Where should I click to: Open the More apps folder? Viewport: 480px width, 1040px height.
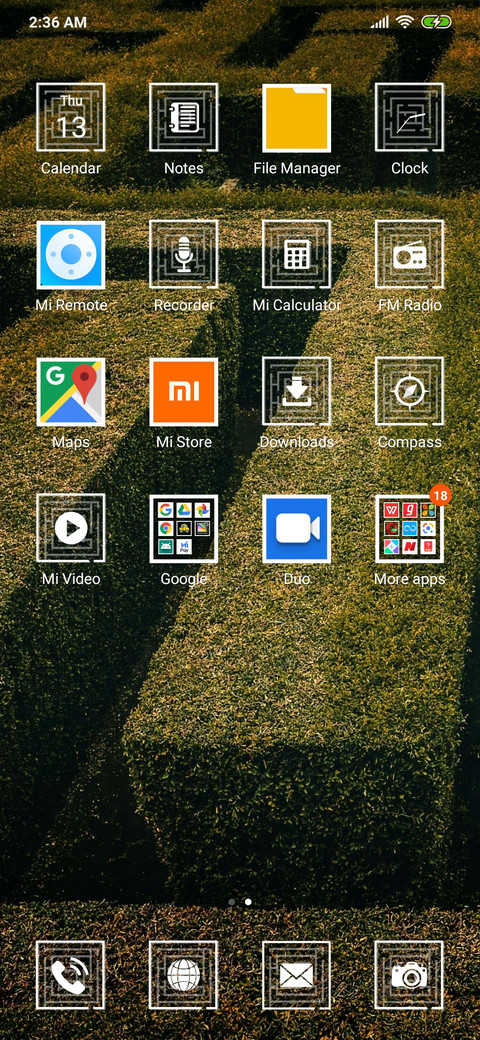pyautogui.click(x=409, y=529)
